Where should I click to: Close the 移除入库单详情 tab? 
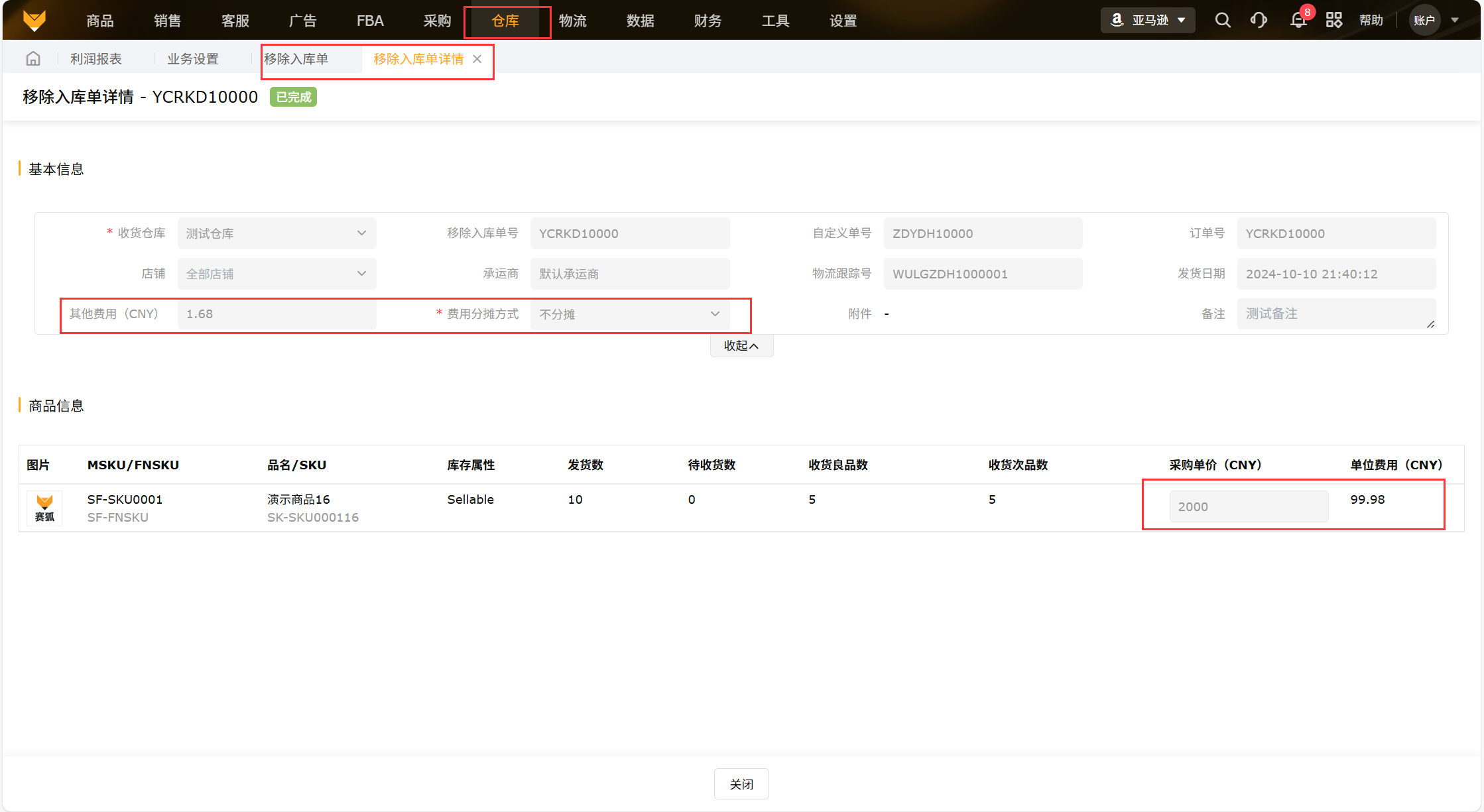(x=477, y=59)
